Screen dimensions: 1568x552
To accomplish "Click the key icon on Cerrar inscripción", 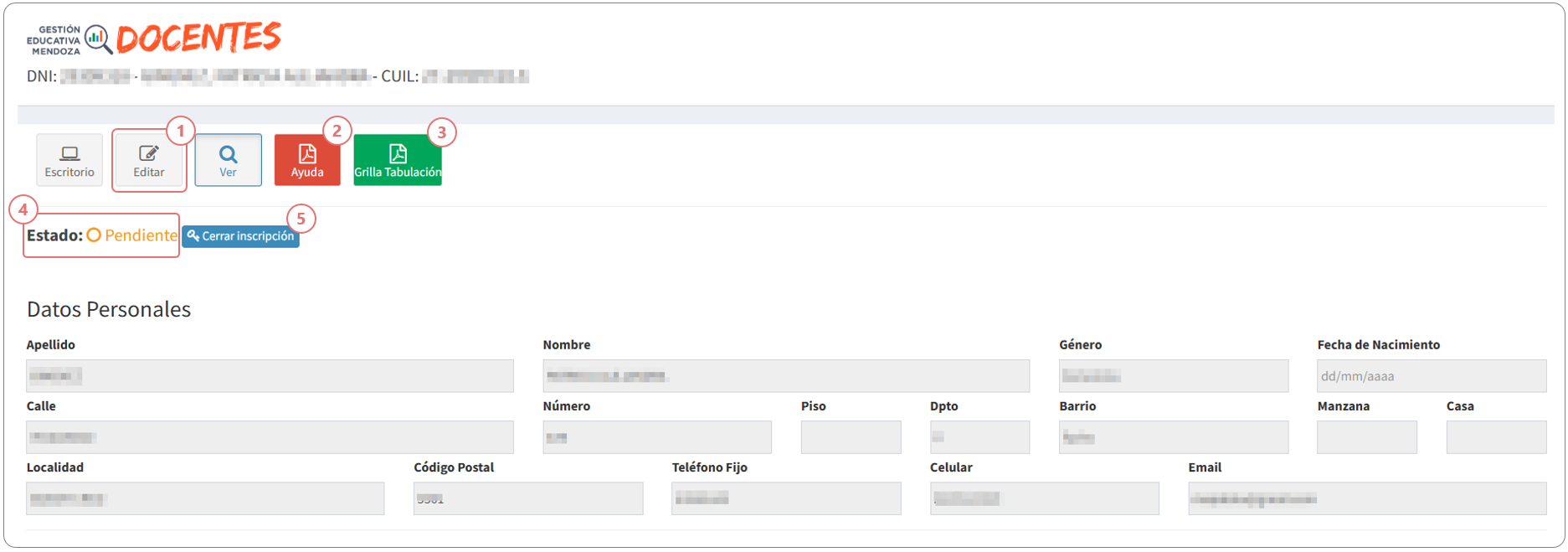I will click(193, 235).
